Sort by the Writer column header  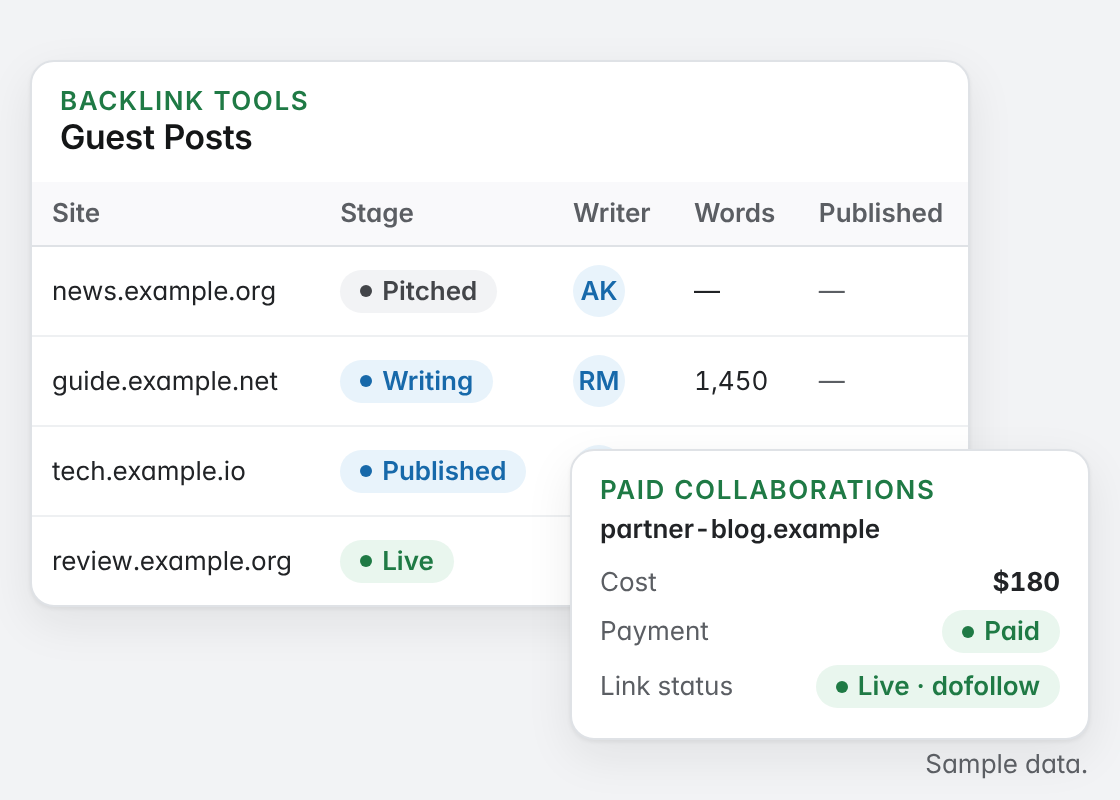611,214
